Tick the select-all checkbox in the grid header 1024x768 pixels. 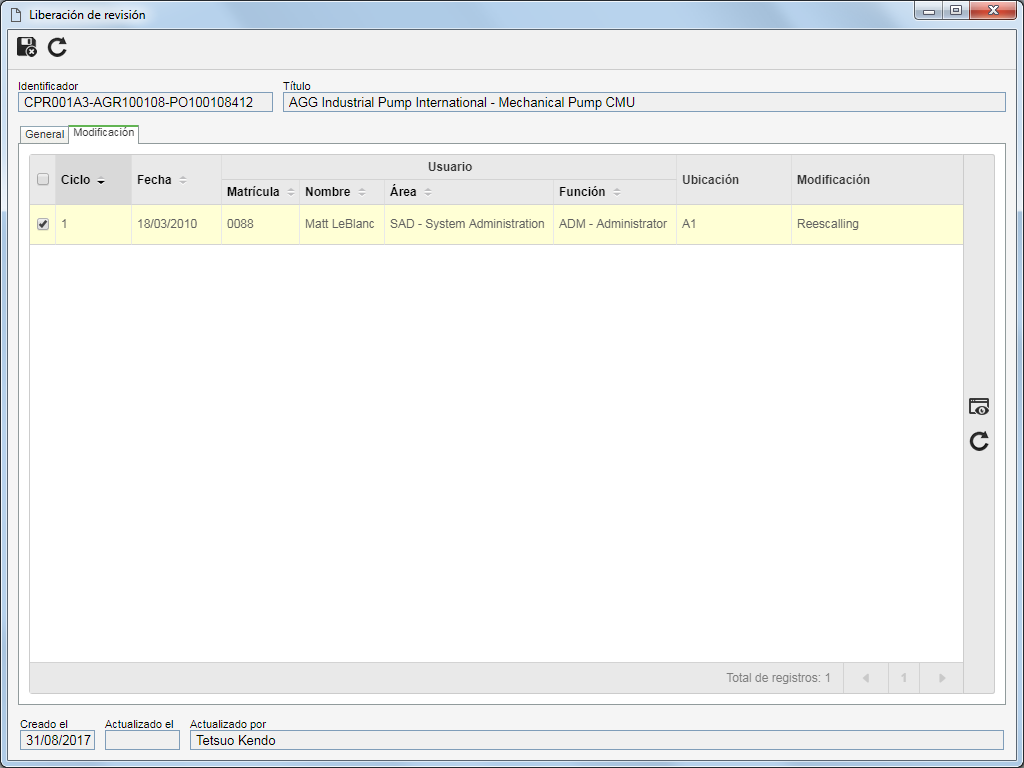(x=43, y=179)
